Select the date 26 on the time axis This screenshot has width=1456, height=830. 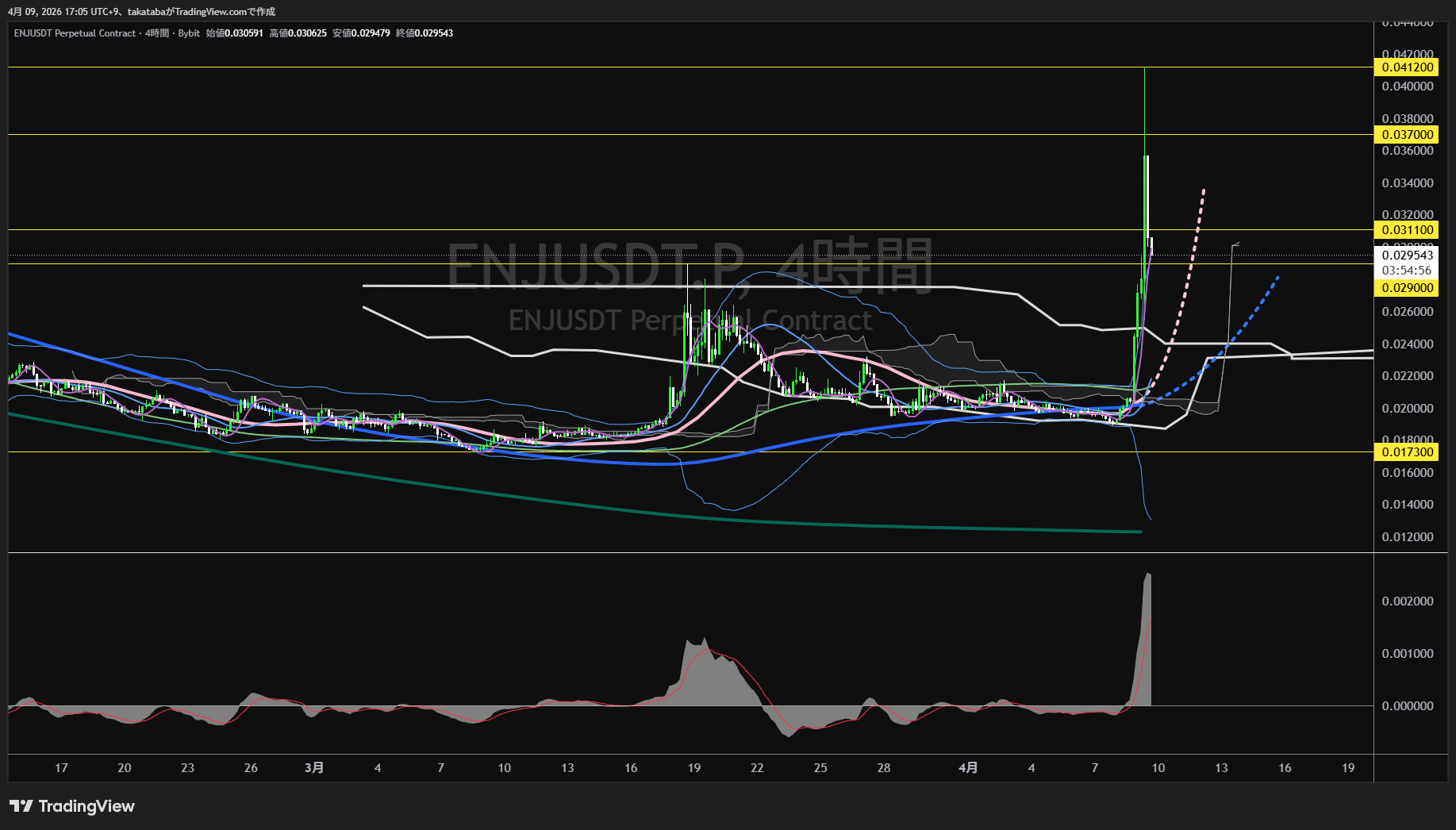point(251,768)
